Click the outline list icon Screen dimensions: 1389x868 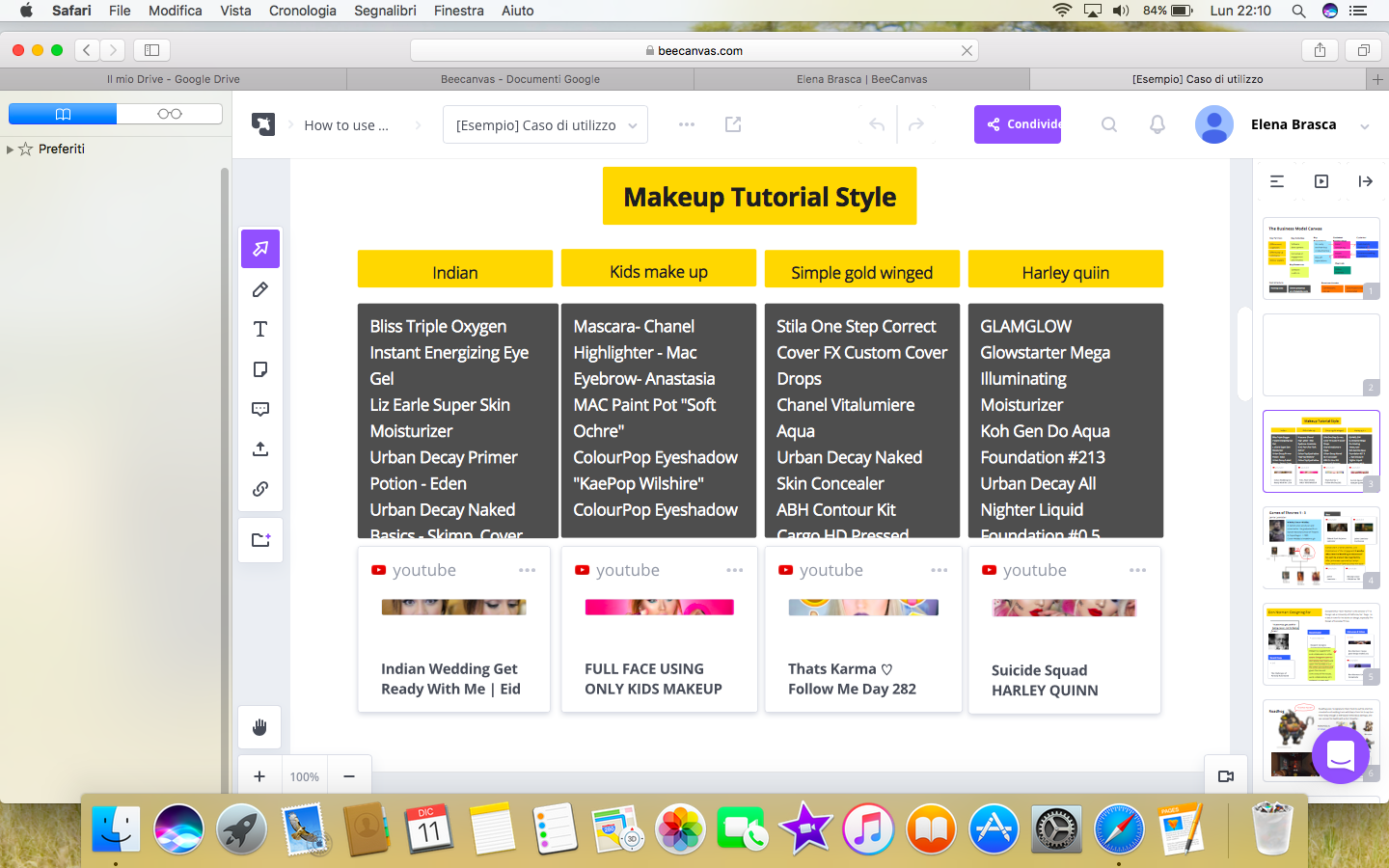(x=1277, y=181)
